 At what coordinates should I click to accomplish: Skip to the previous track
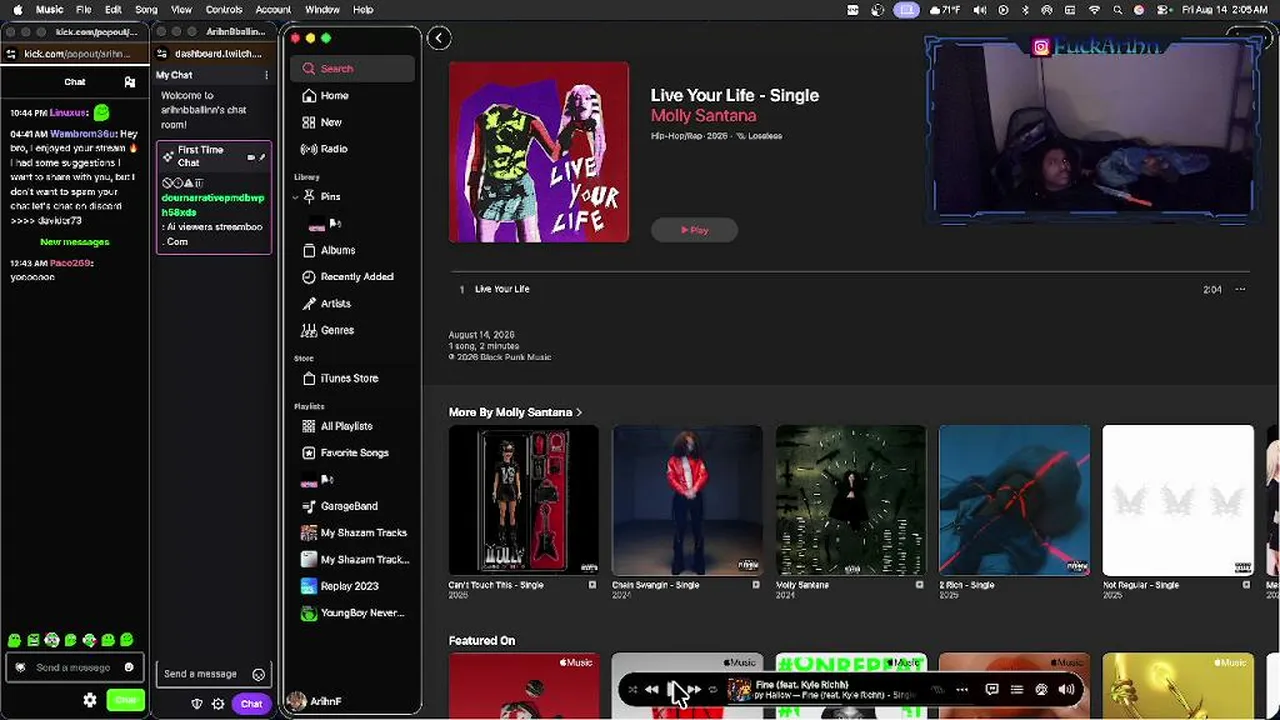click(x=652, y=689)
